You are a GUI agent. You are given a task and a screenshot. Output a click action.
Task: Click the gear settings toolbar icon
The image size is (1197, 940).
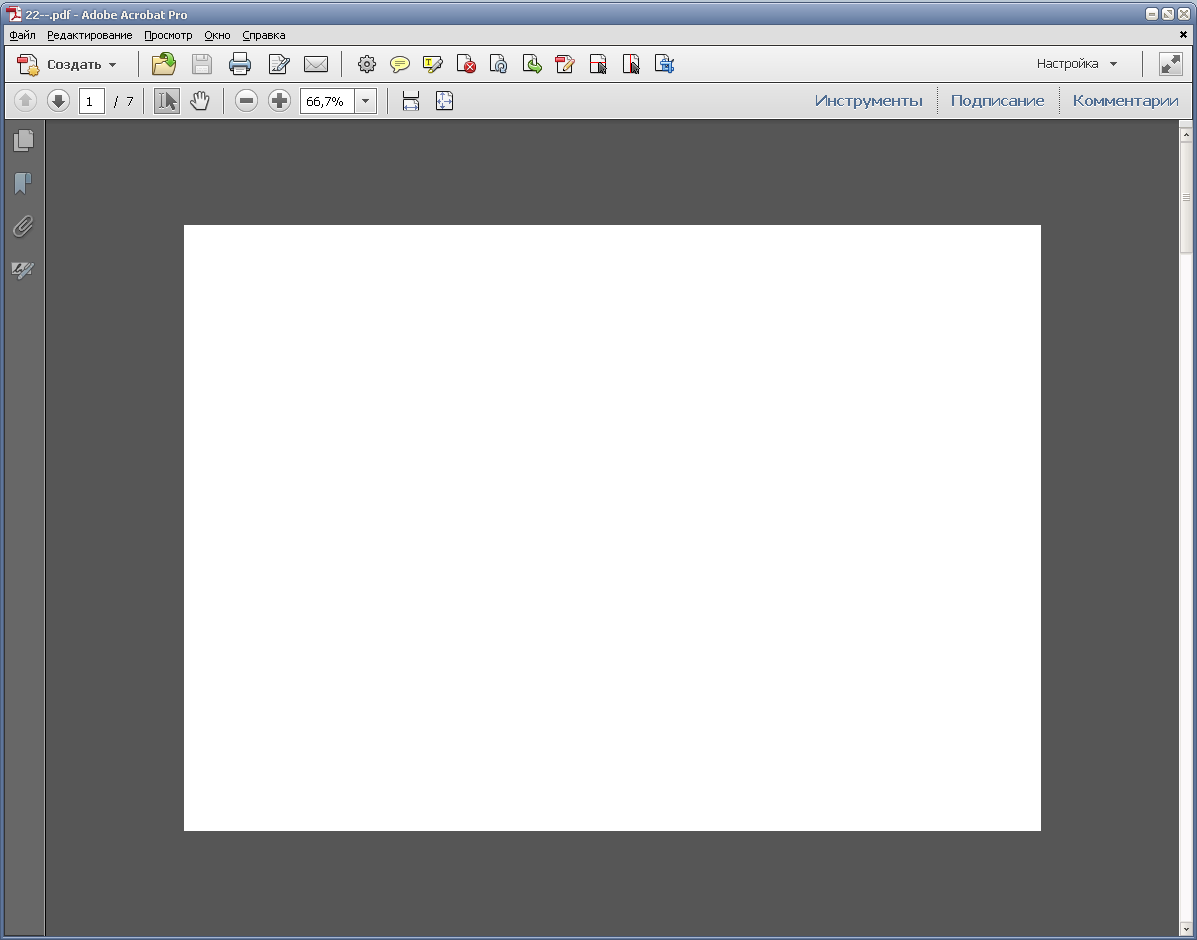(367, 64)
